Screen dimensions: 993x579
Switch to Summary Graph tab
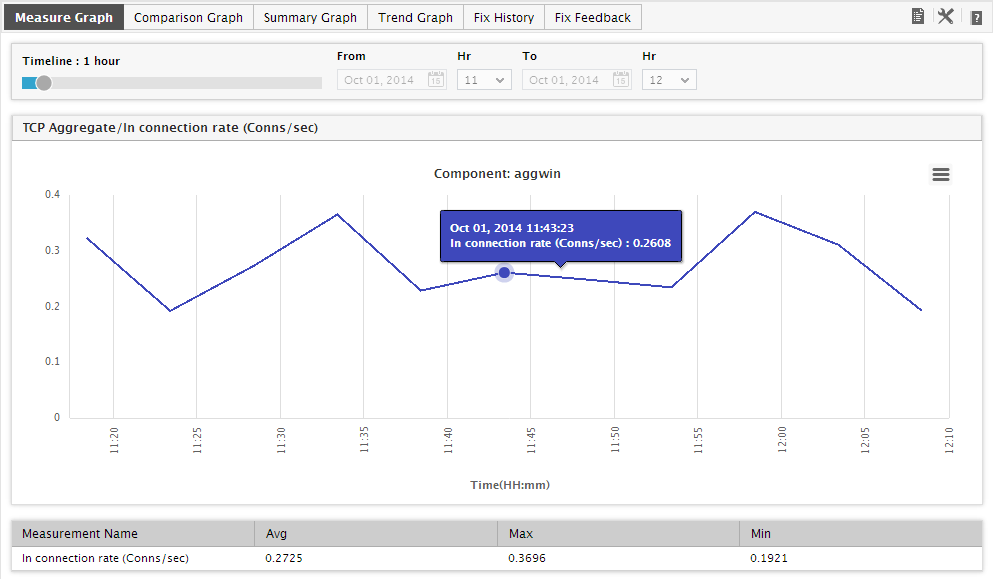310,18
